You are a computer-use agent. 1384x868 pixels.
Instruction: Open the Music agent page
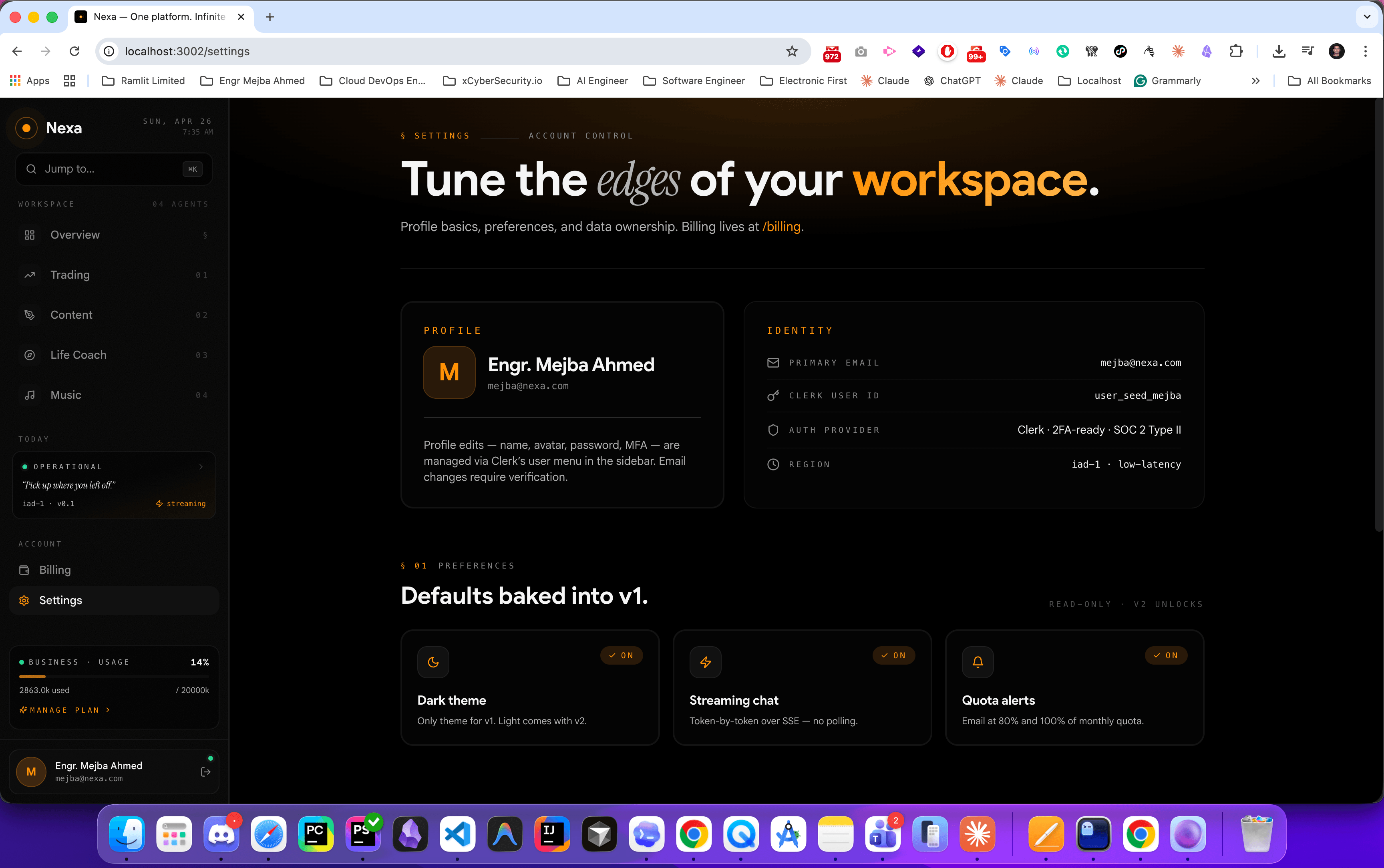(x=114, y=395)
